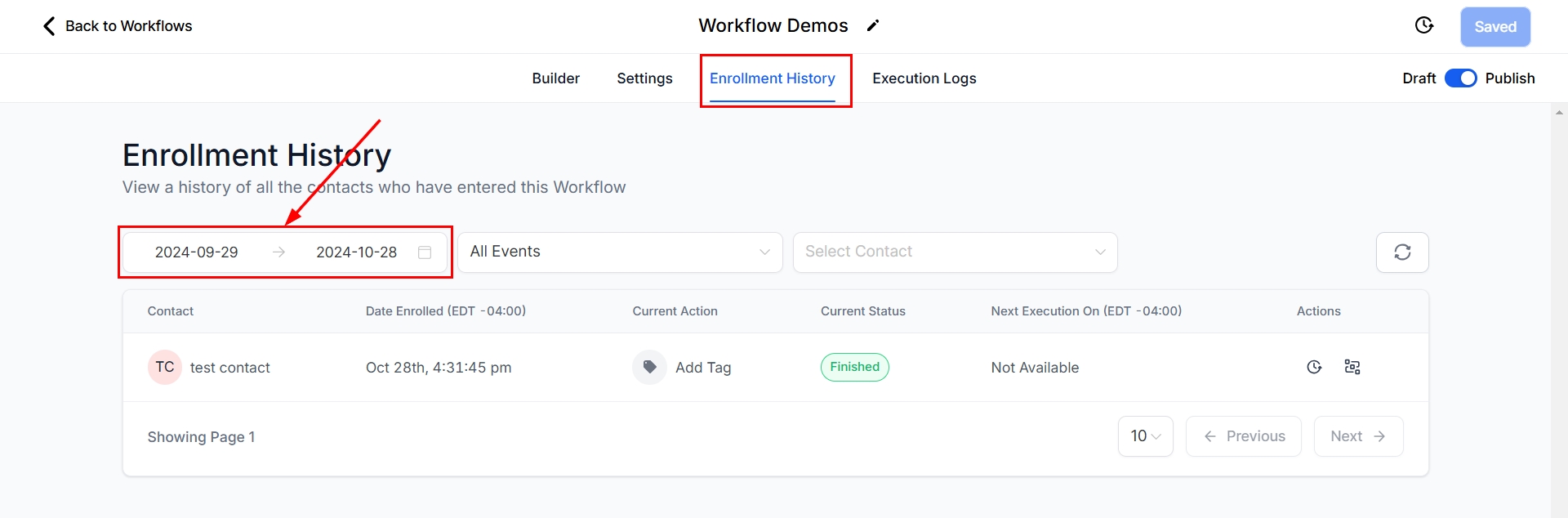1568x518 pixels.
Task: Go to the Settings tab
Action: [644, 78]
